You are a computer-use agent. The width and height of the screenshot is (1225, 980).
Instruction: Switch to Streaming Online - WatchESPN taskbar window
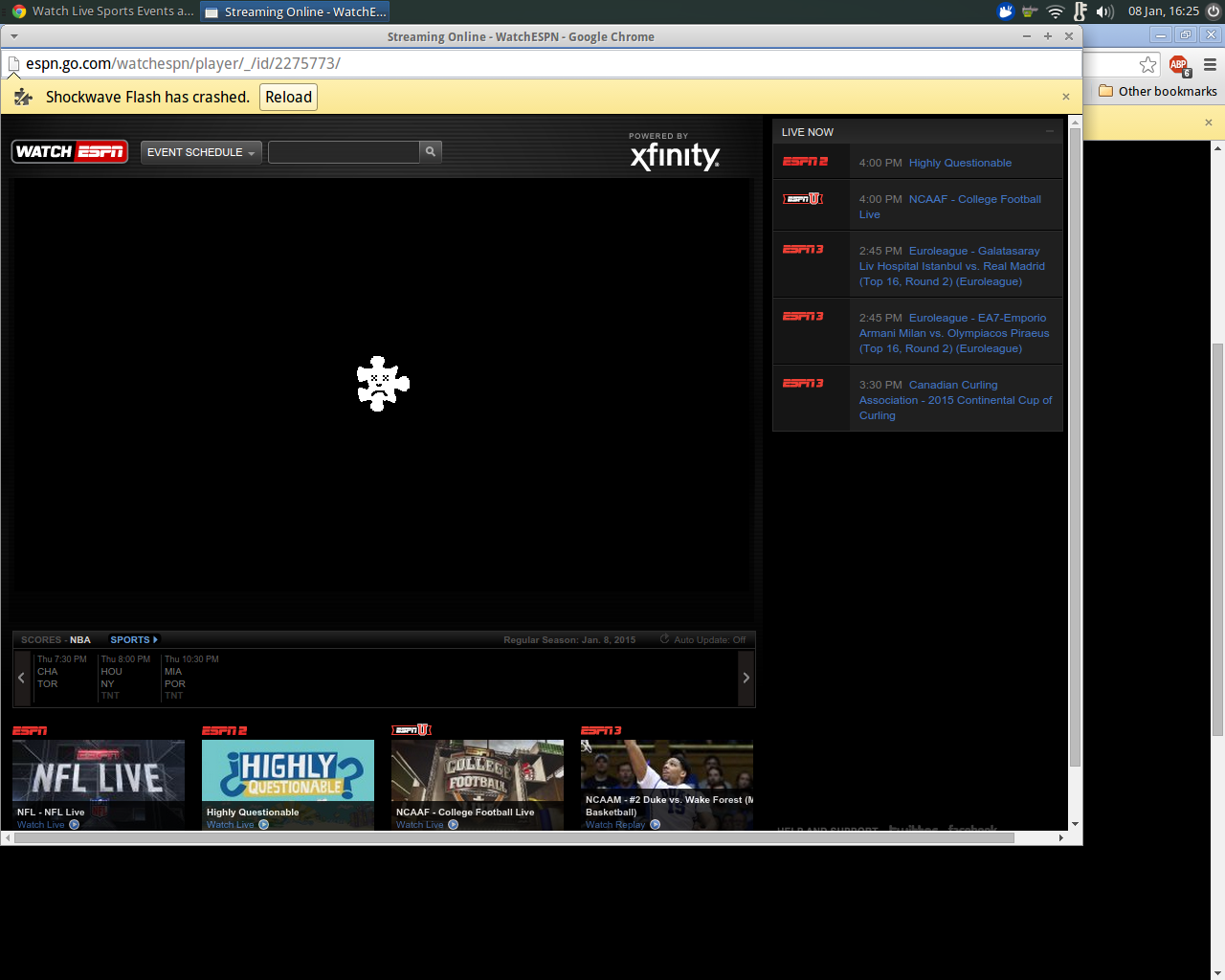coord(295,11)
